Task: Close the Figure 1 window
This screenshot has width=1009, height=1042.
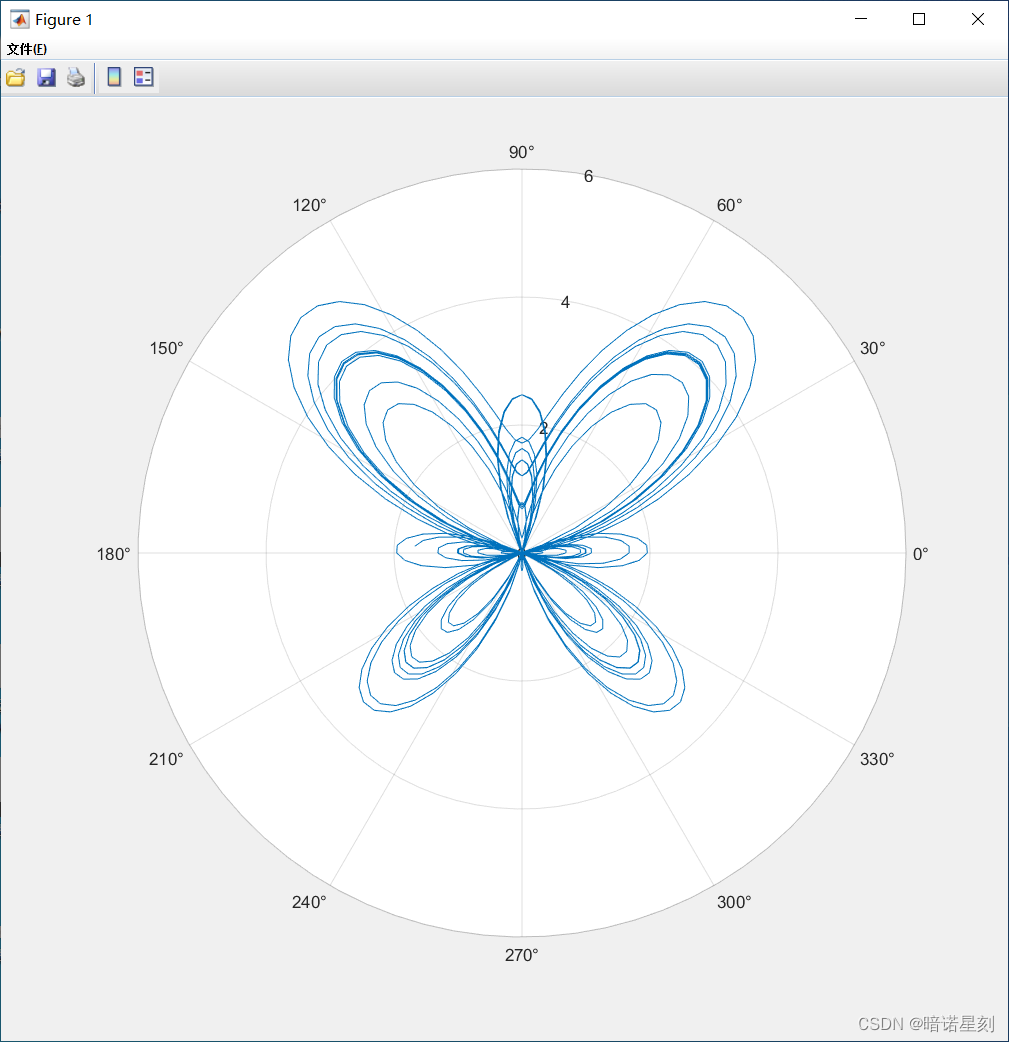Action: point(978,19)
